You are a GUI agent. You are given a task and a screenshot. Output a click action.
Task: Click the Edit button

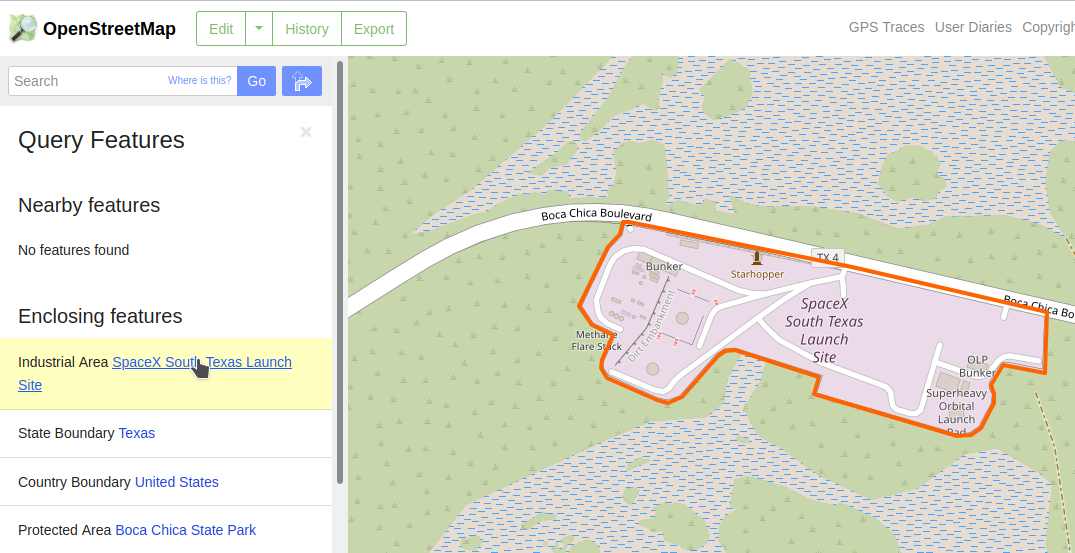pos(221,29)
